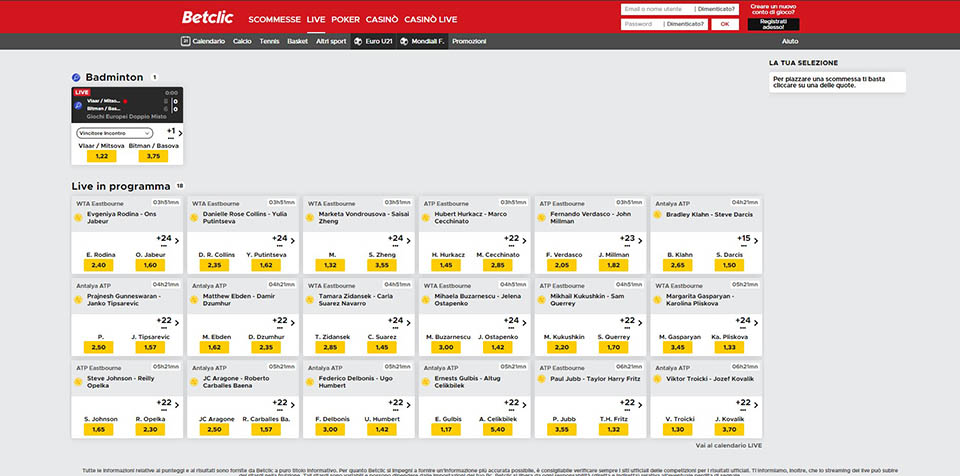The image size is (960, 476).
Task: Click tennis ball icon for Troicki - Kovalik
Action: (x=657, y=379)
